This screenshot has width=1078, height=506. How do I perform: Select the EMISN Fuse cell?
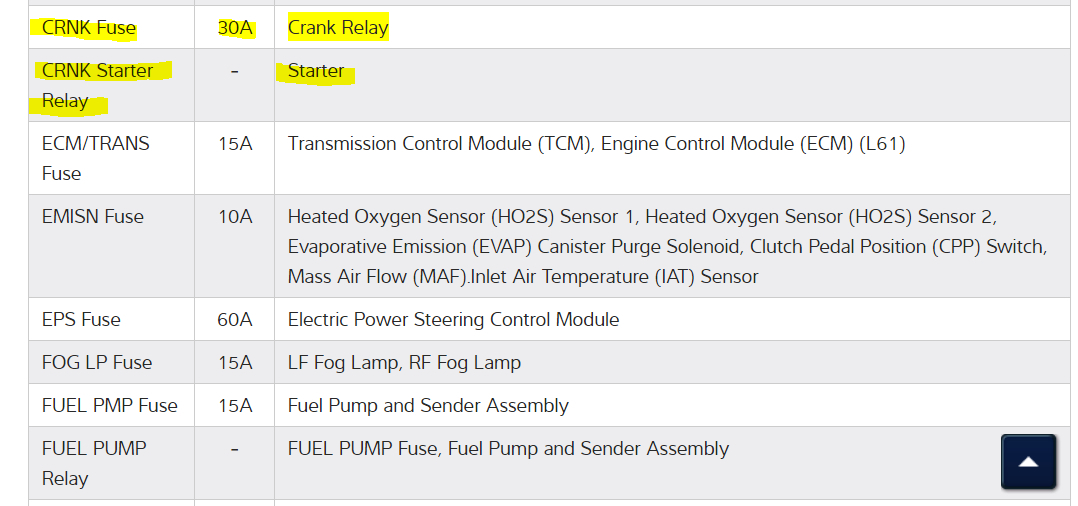[x=93, y=216]
